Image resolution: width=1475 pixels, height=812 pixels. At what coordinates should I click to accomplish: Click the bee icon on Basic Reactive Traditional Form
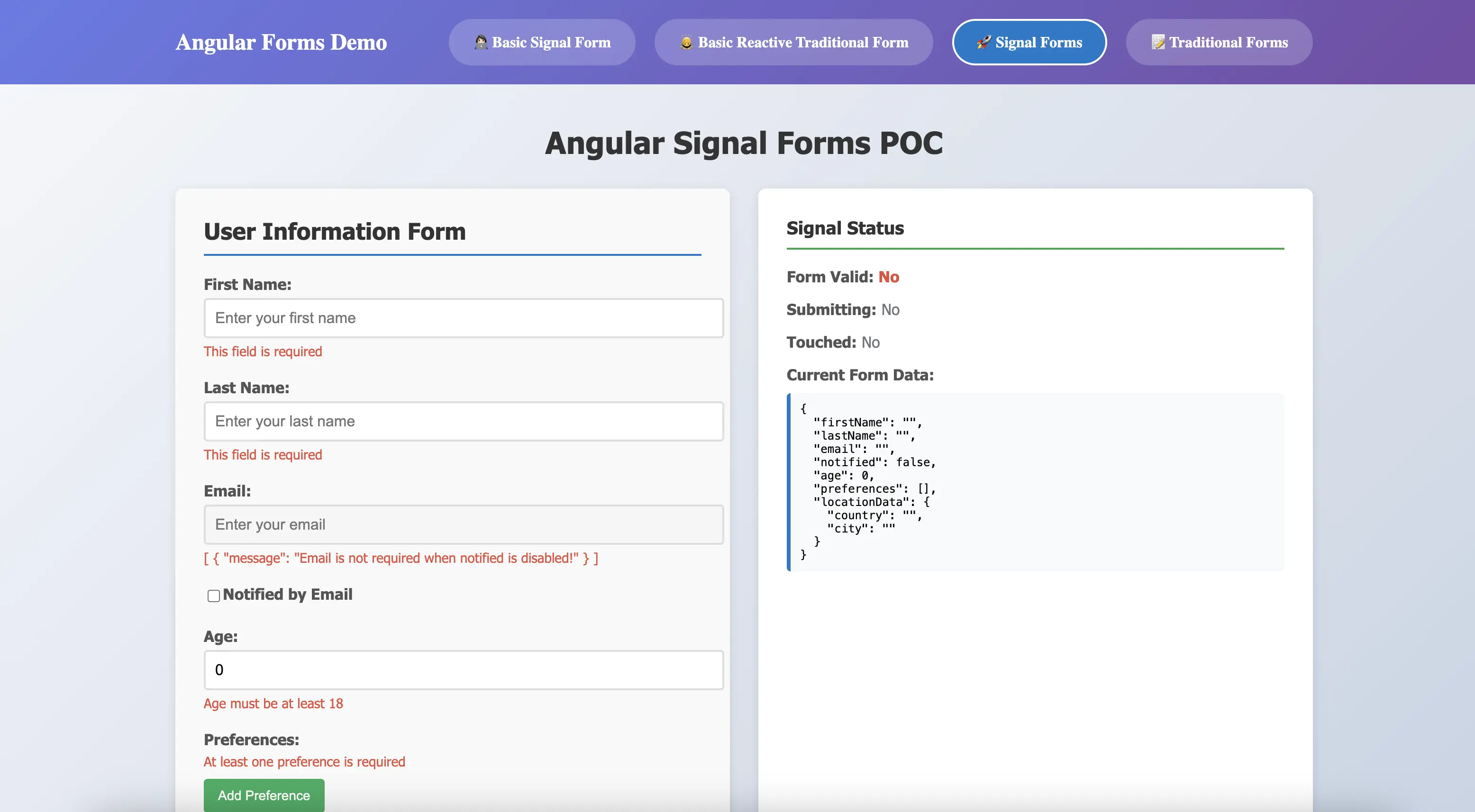tap(685, 42)
